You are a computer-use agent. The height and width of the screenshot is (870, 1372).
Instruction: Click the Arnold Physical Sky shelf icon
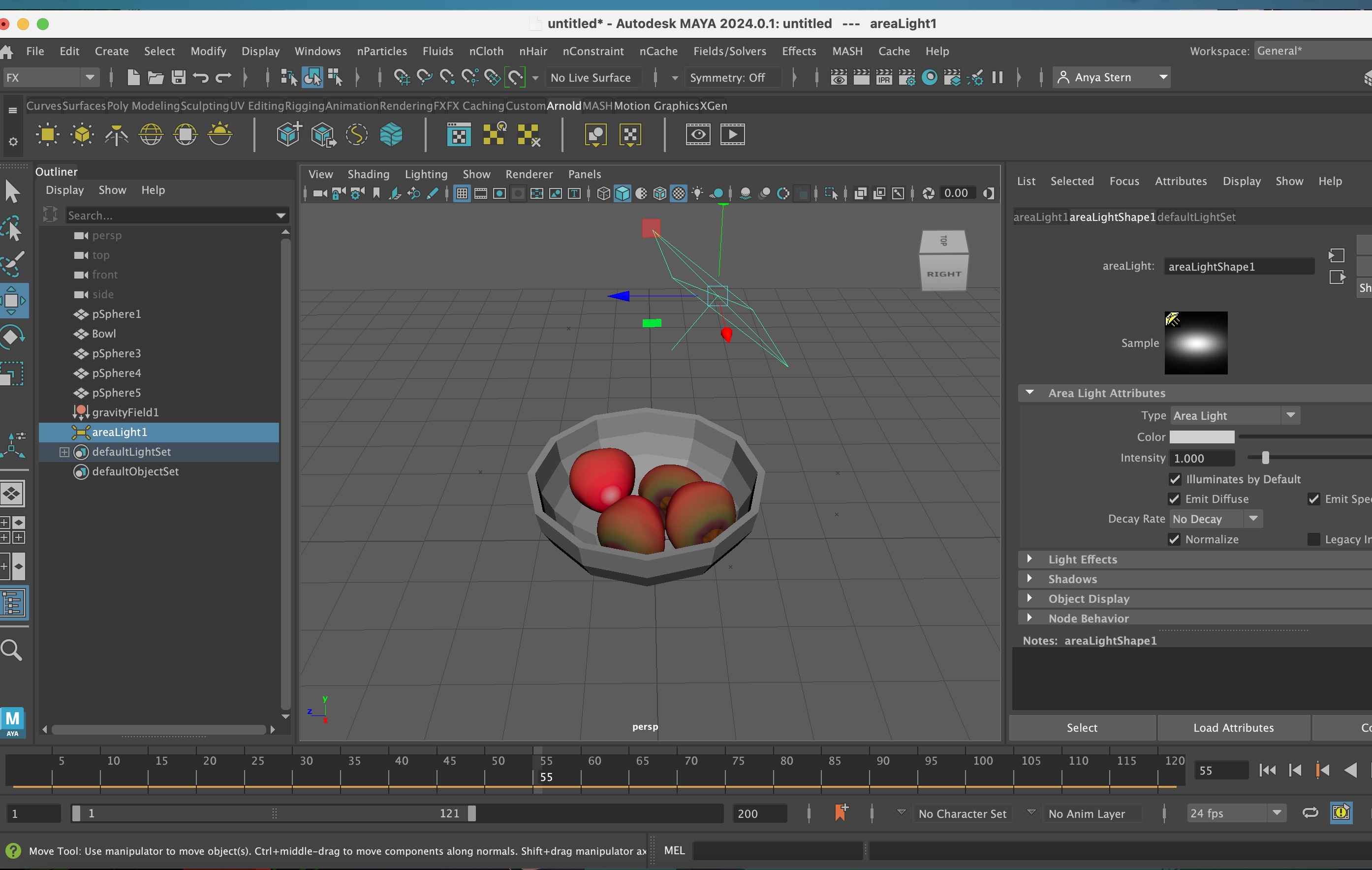220,135
